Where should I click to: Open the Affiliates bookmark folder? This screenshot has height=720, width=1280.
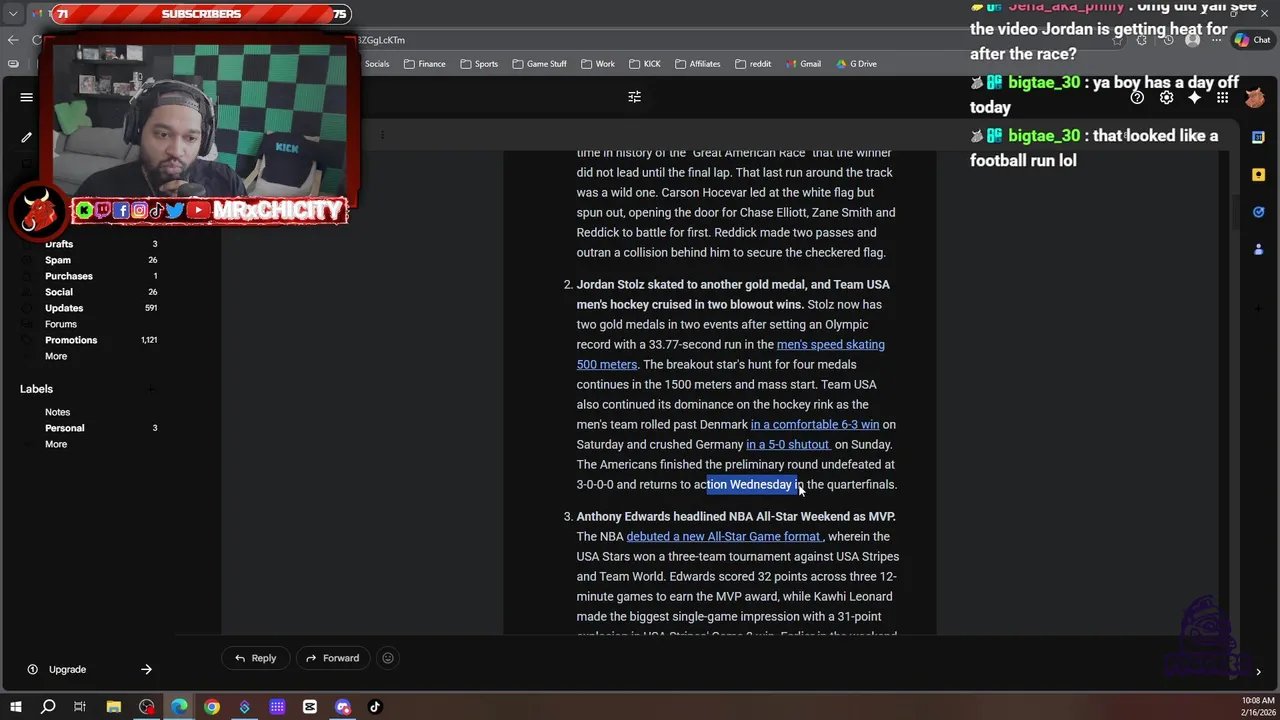point(697,64)
